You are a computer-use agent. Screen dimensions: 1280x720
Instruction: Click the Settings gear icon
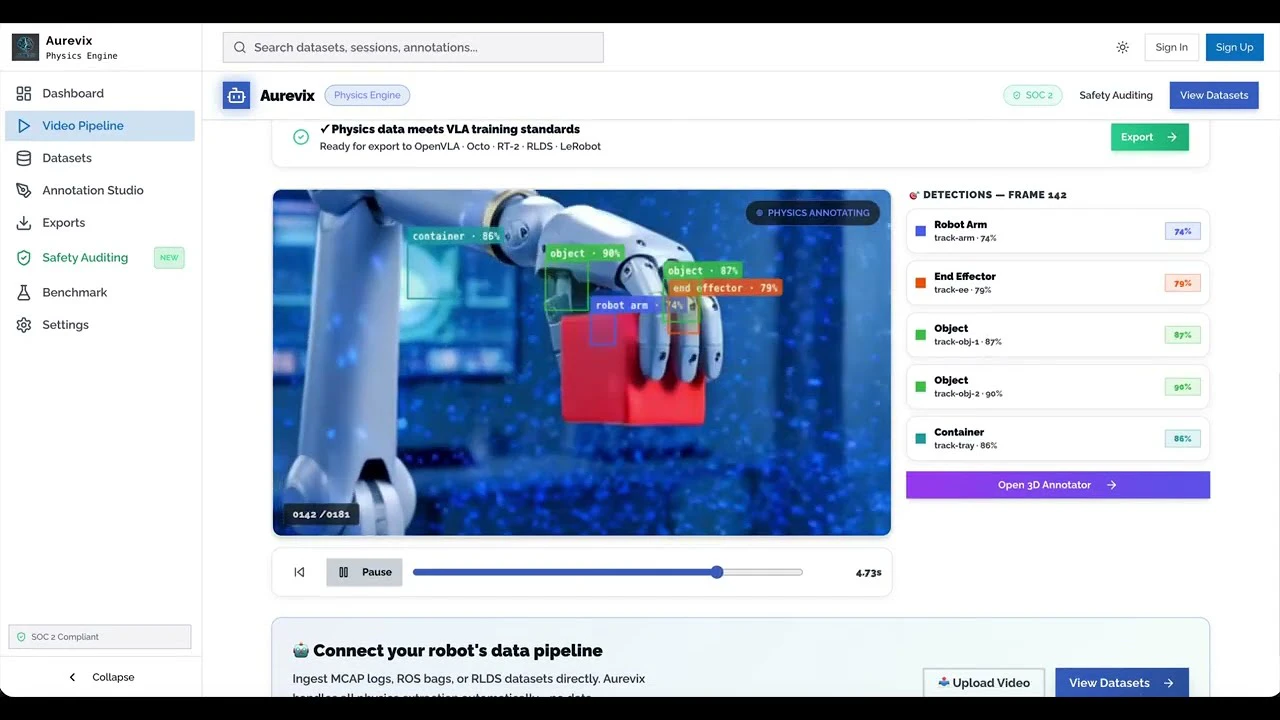[x=24, y=325]
